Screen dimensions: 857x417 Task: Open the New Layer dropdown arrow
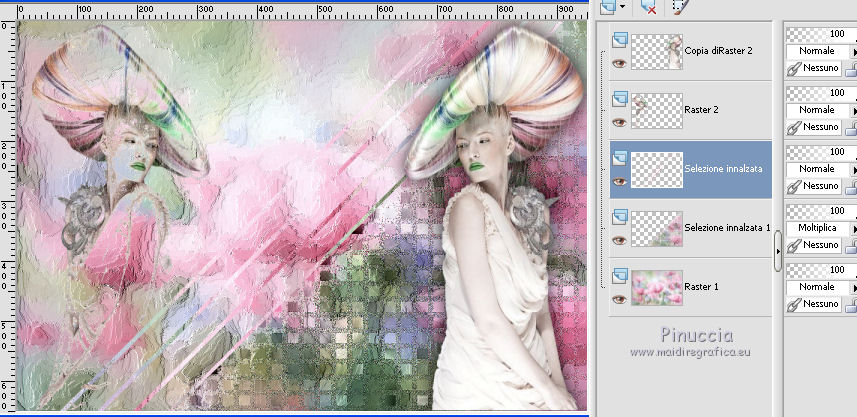click(x=623, y=7)
